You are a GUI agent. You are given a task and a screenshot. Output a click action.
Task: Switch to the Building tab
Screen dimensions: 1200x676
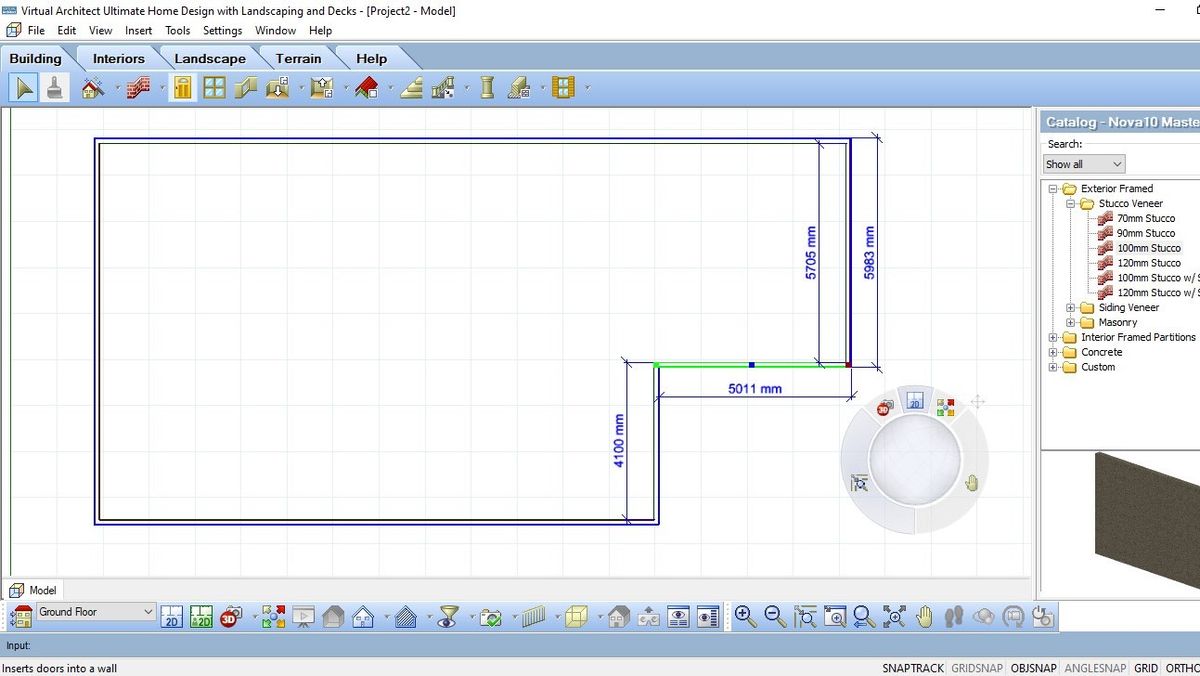pyautogui.click(x=35, y=58)
